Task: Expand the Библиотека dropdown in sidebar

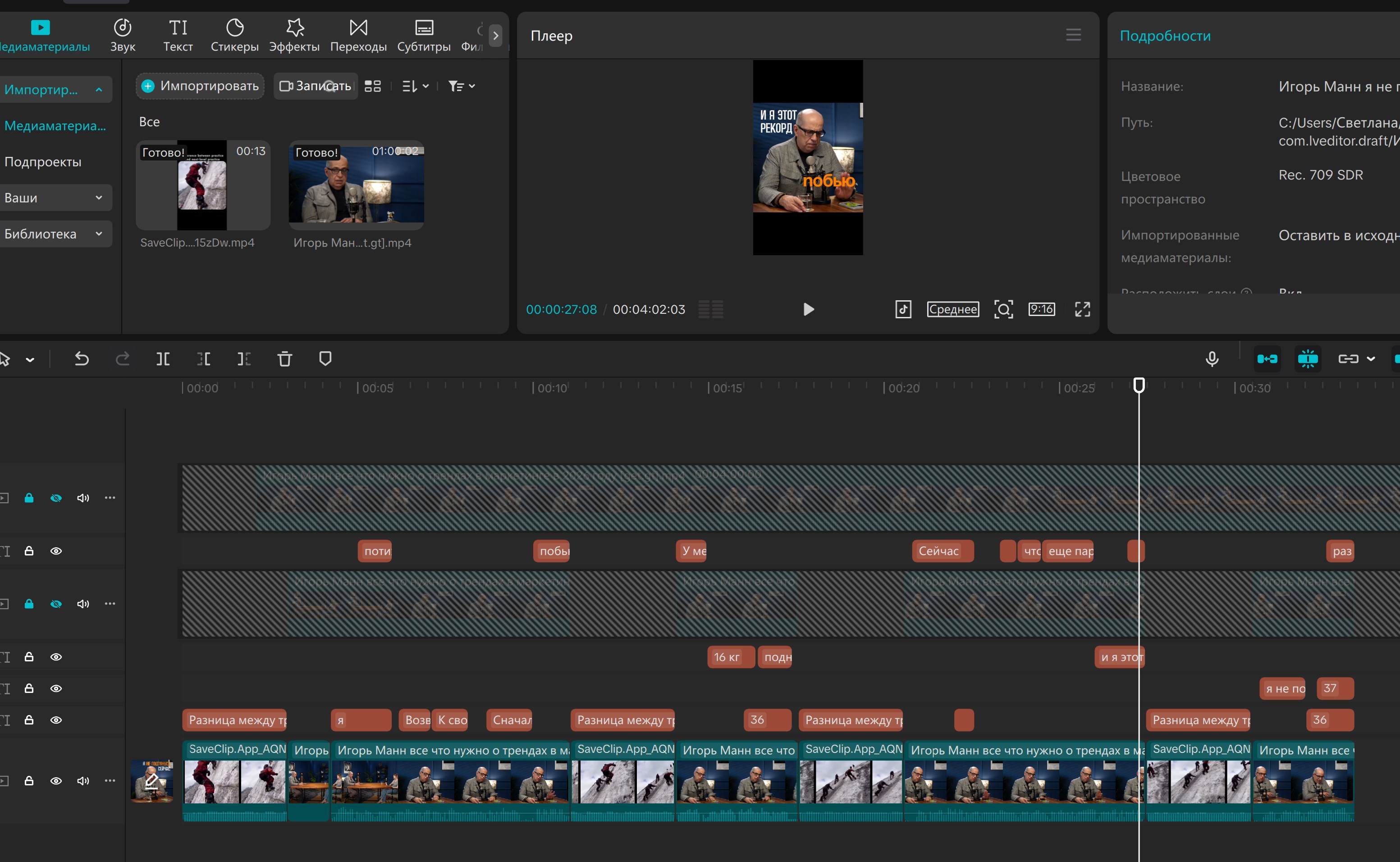Action: 99,234
